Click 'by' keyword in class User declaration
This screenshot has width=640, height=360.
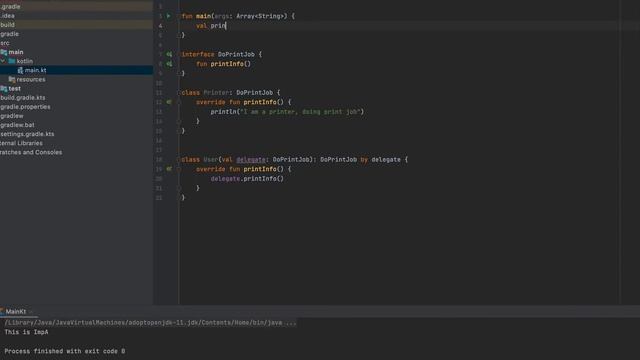point(364,160)
